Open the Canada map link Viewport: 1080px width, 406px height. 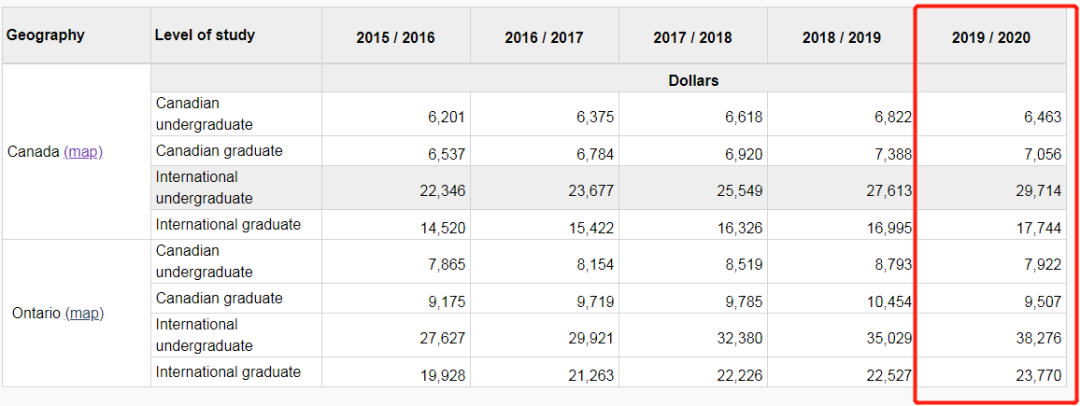coord(83,152)
